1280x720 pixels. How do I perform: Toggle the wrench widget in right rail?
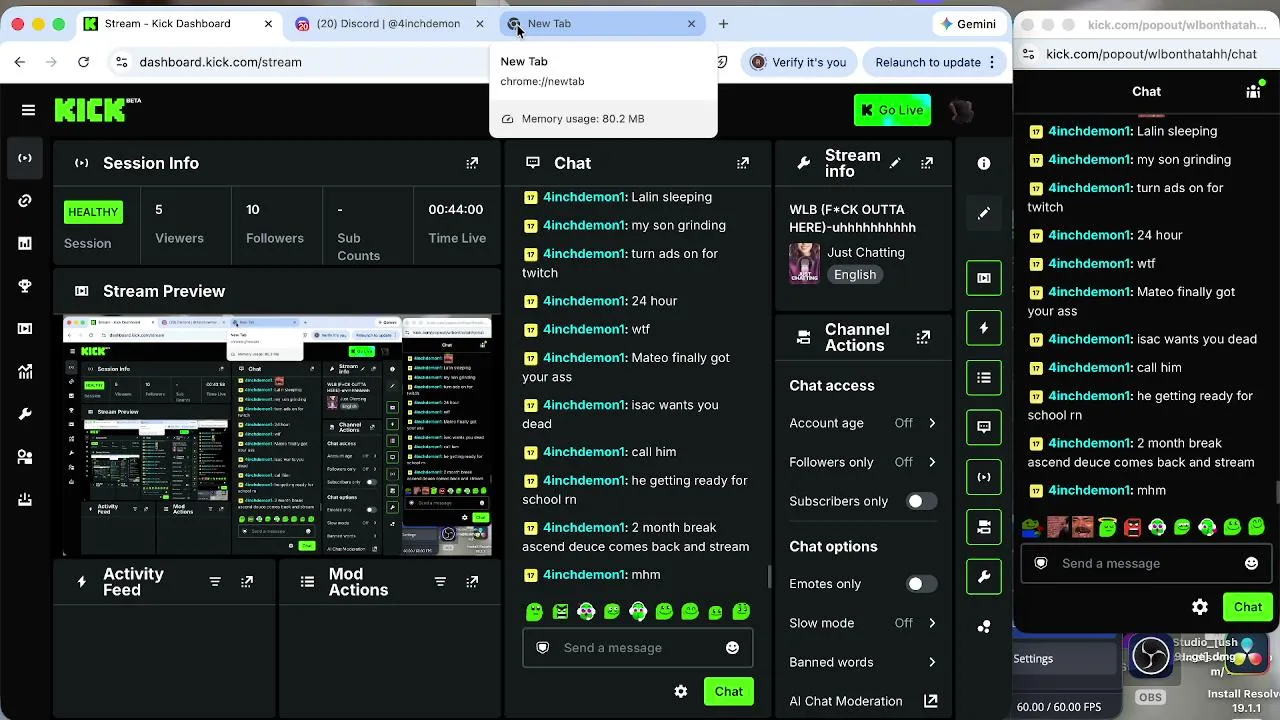pyautogui.click(x=984, y=577)
